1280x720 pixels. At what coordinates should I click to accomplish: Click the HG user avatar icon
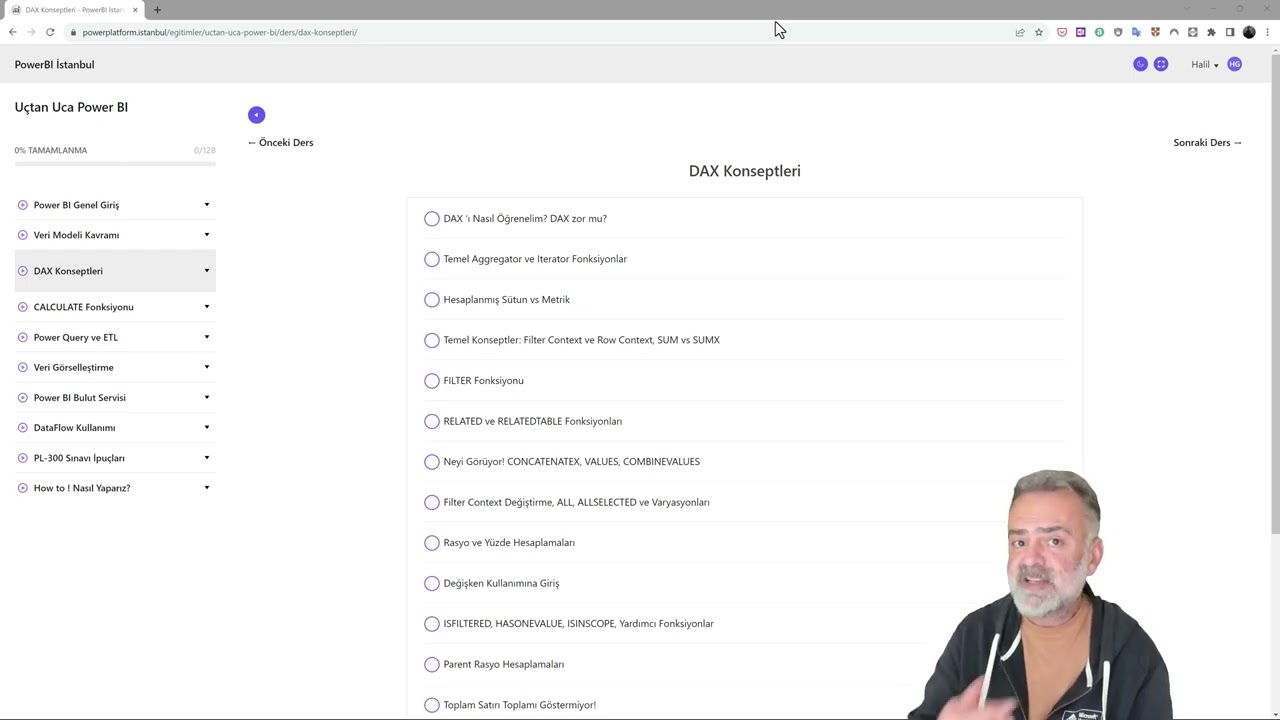pyautogui.click(x=1234, y=64)
